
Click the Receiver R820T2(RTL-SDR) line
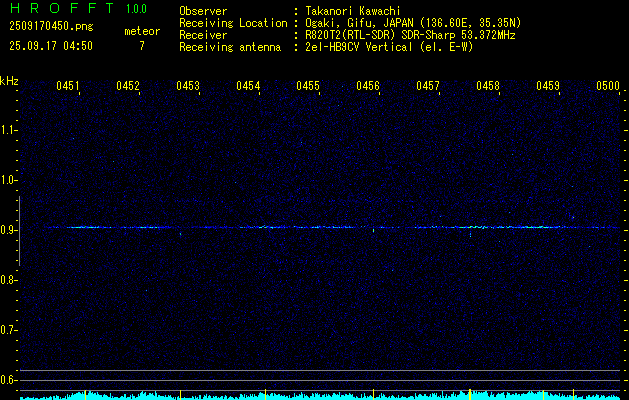click(x=410, y=35)
